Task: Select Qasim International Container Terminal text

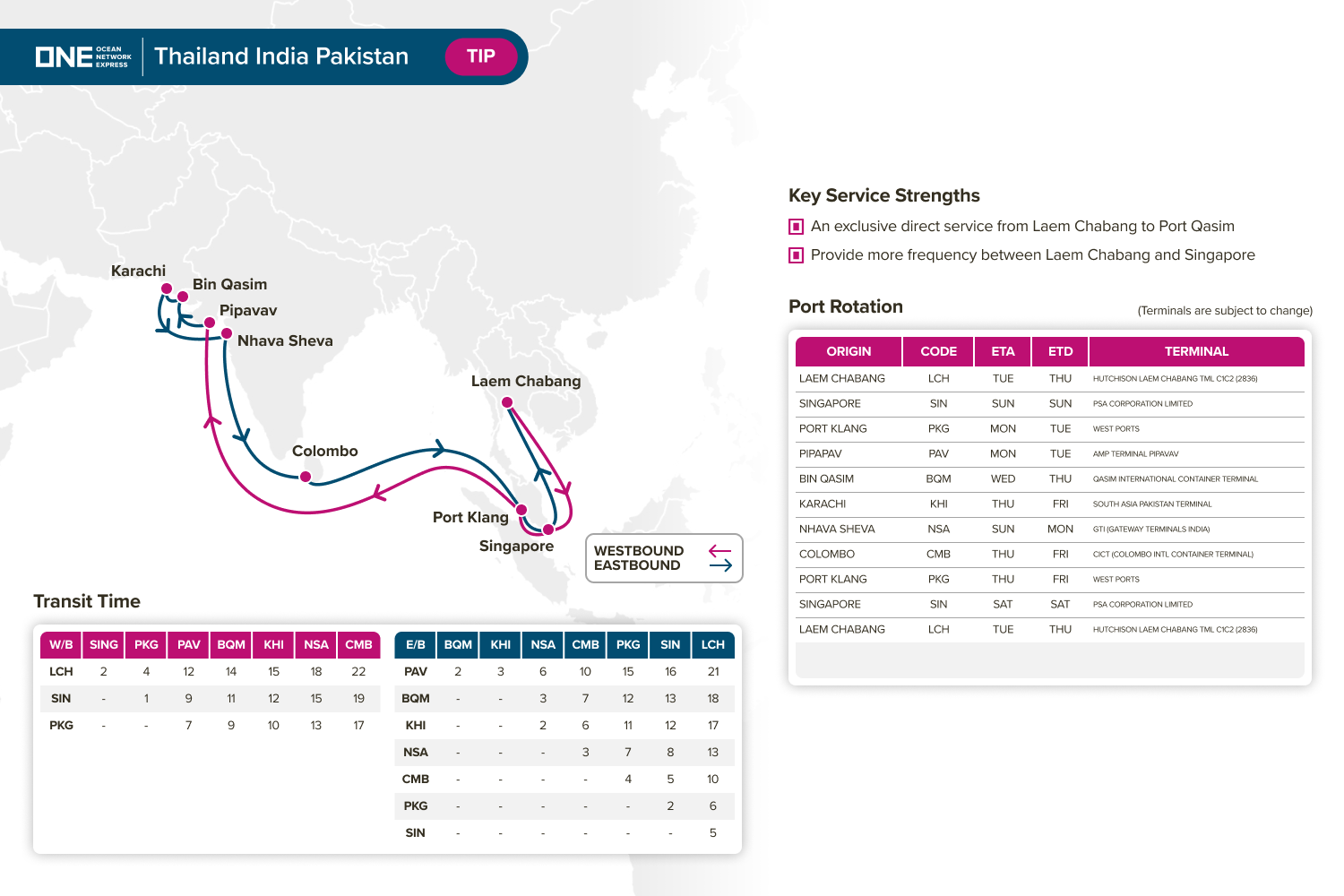Action: [x=1175, y=479]
